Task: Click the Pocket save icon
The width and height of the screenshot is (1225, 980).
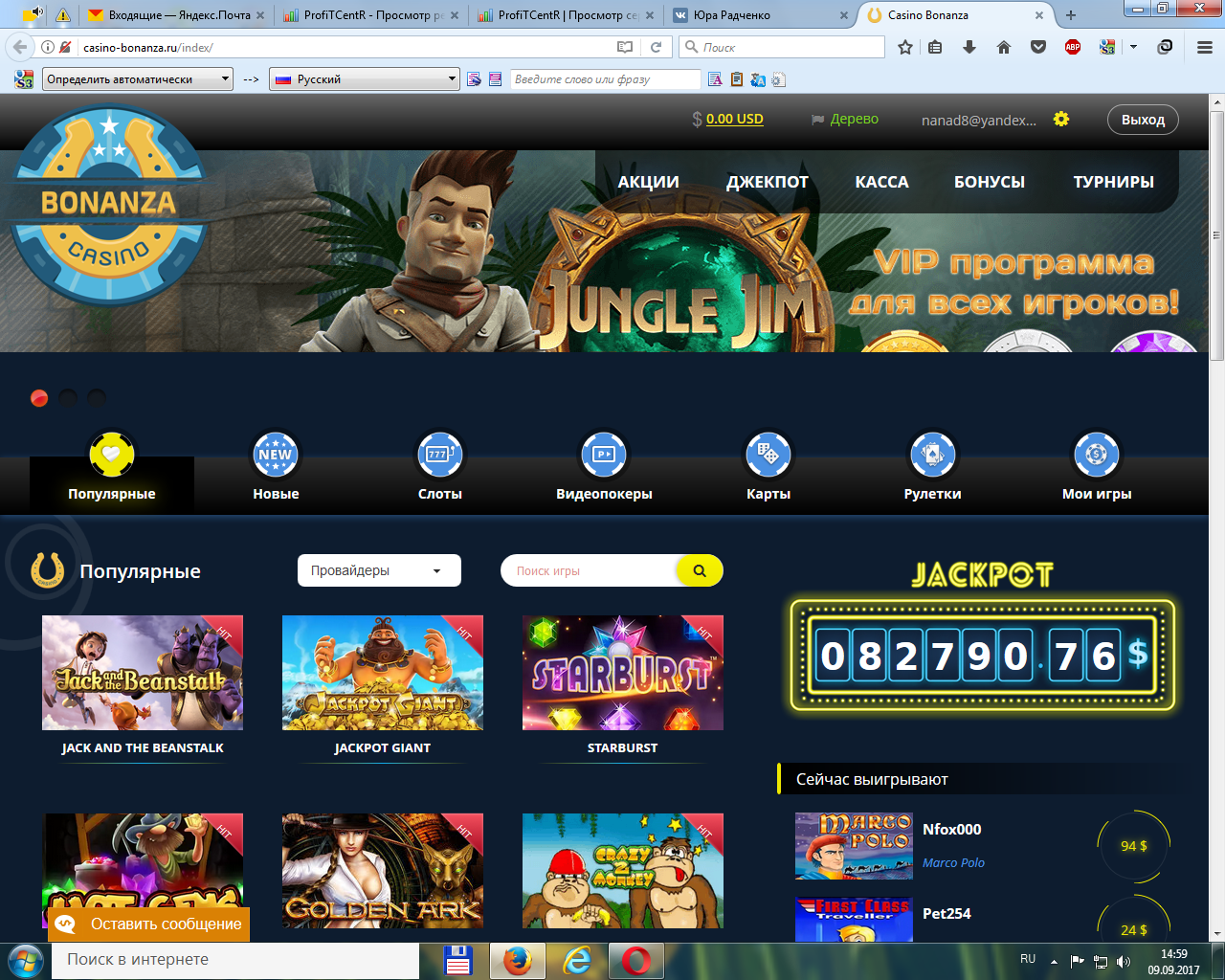Action: pyautogui.click(x=1038, y=47)
